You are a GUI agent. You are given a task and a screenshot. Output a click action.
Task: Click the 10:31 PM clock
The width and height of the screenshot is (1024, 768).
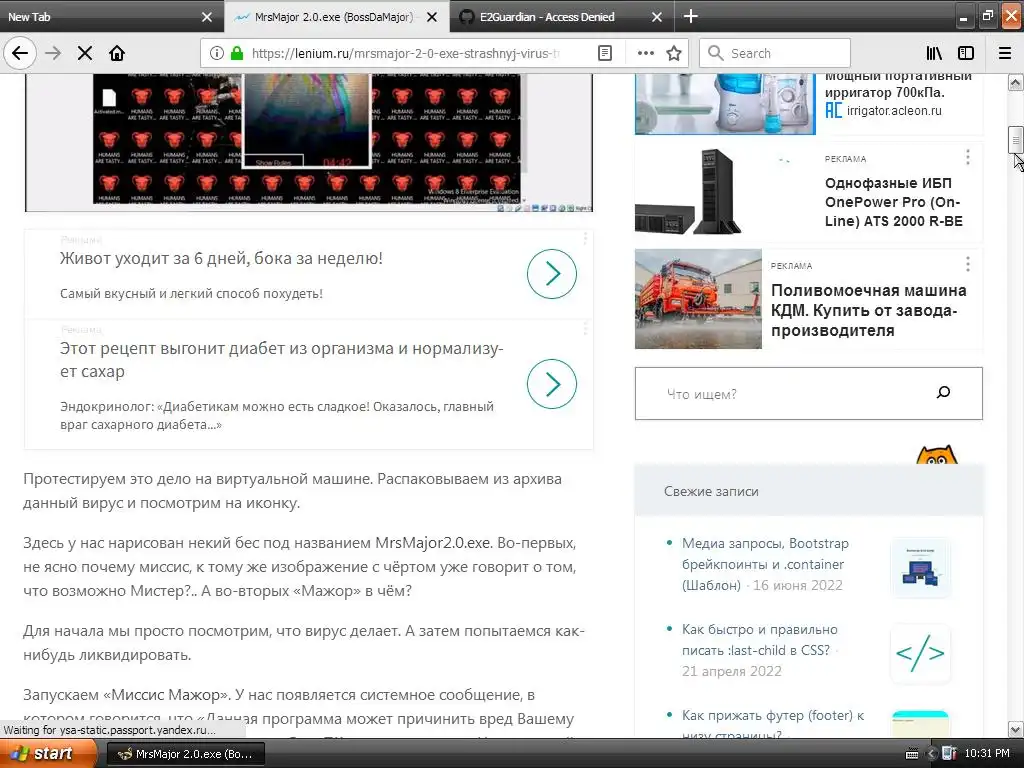(x=987, y=754)
